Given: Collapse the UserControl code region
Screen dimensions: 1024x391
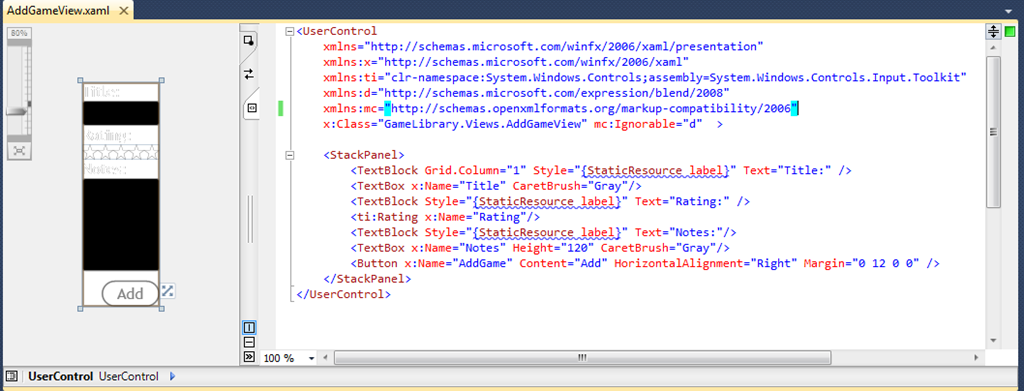Looking at the screenshot, I should click(x=289, y=31).
